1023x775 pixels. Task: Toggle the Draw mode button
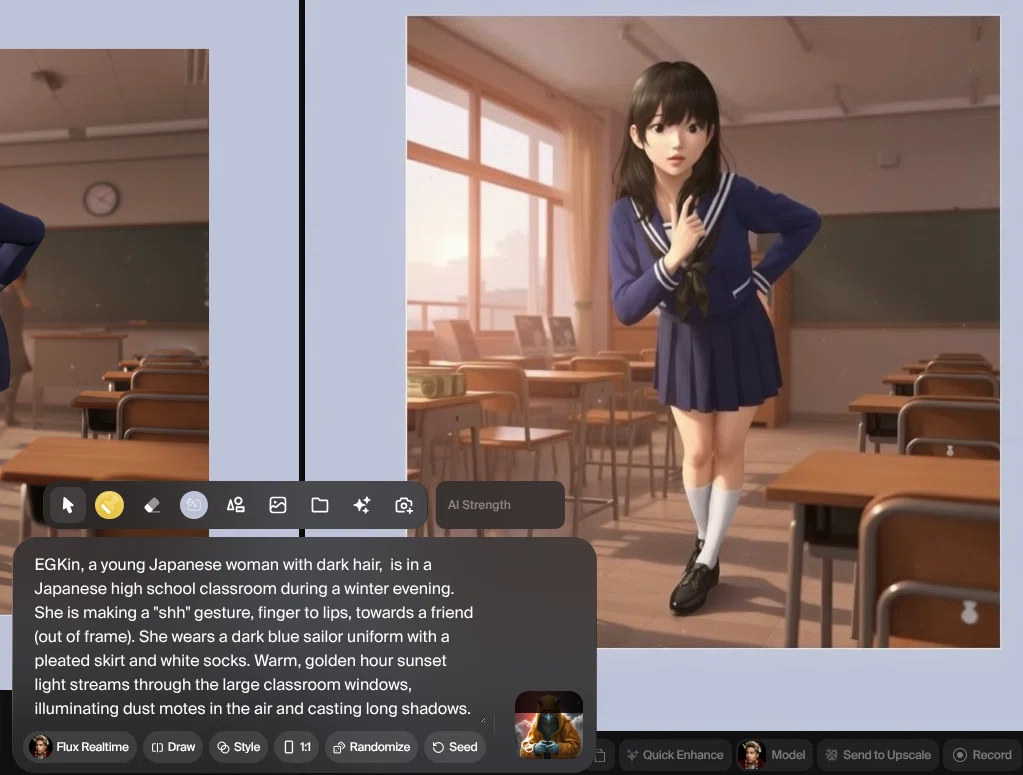click(x=173, y=747)
